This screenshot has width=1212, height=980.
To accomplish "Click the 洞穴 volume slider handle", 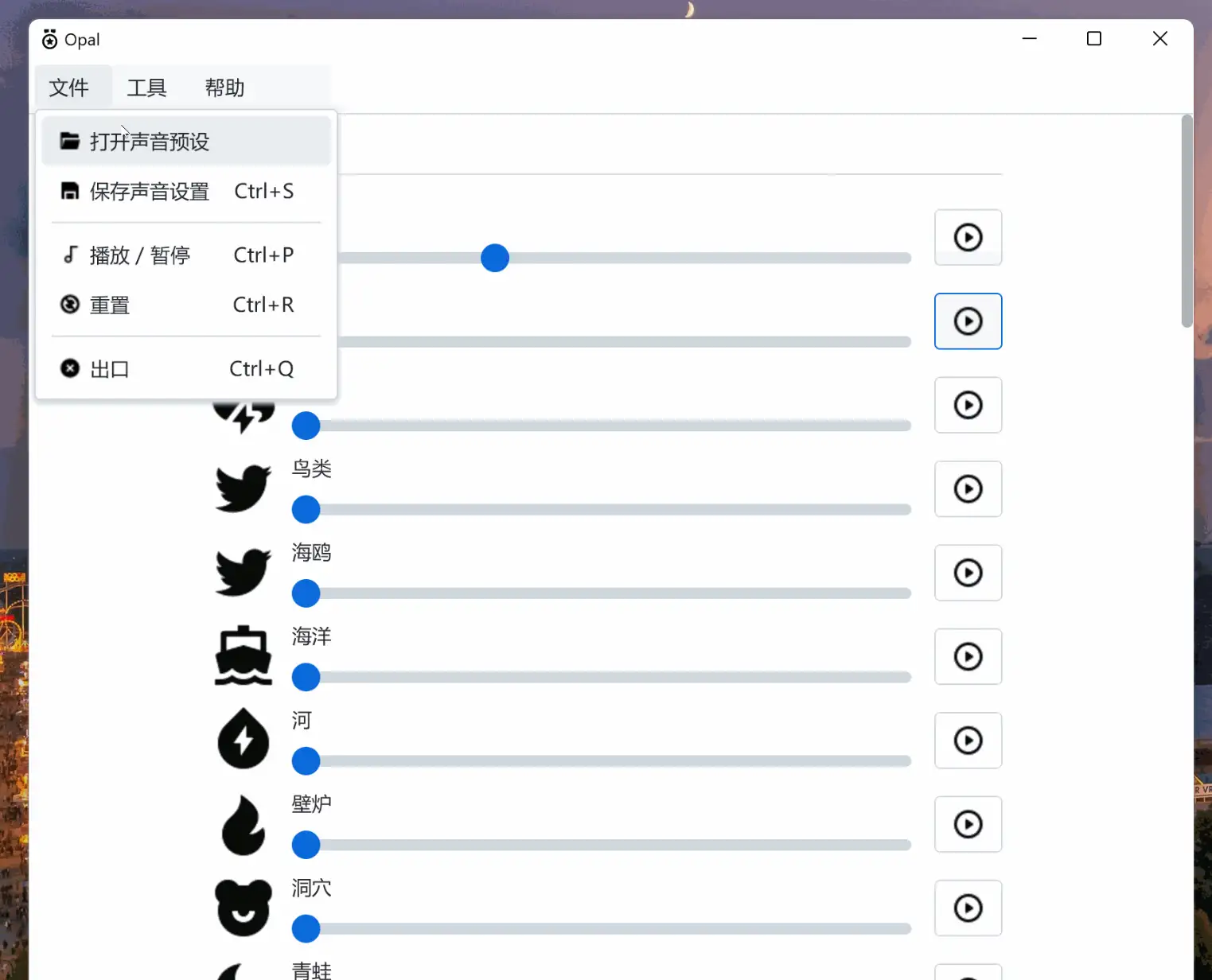I will 306,928.
